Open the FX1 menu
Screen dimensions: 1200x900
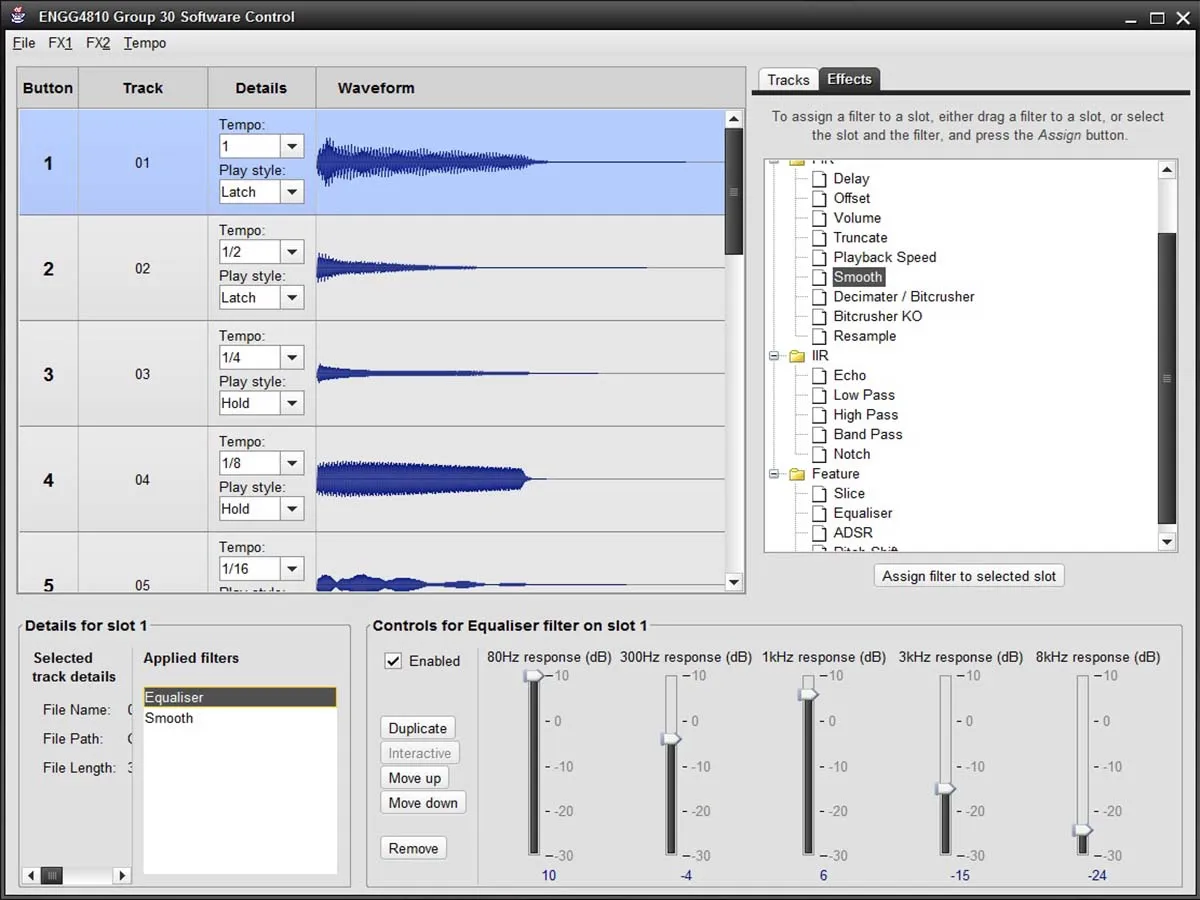coord(60,43)
